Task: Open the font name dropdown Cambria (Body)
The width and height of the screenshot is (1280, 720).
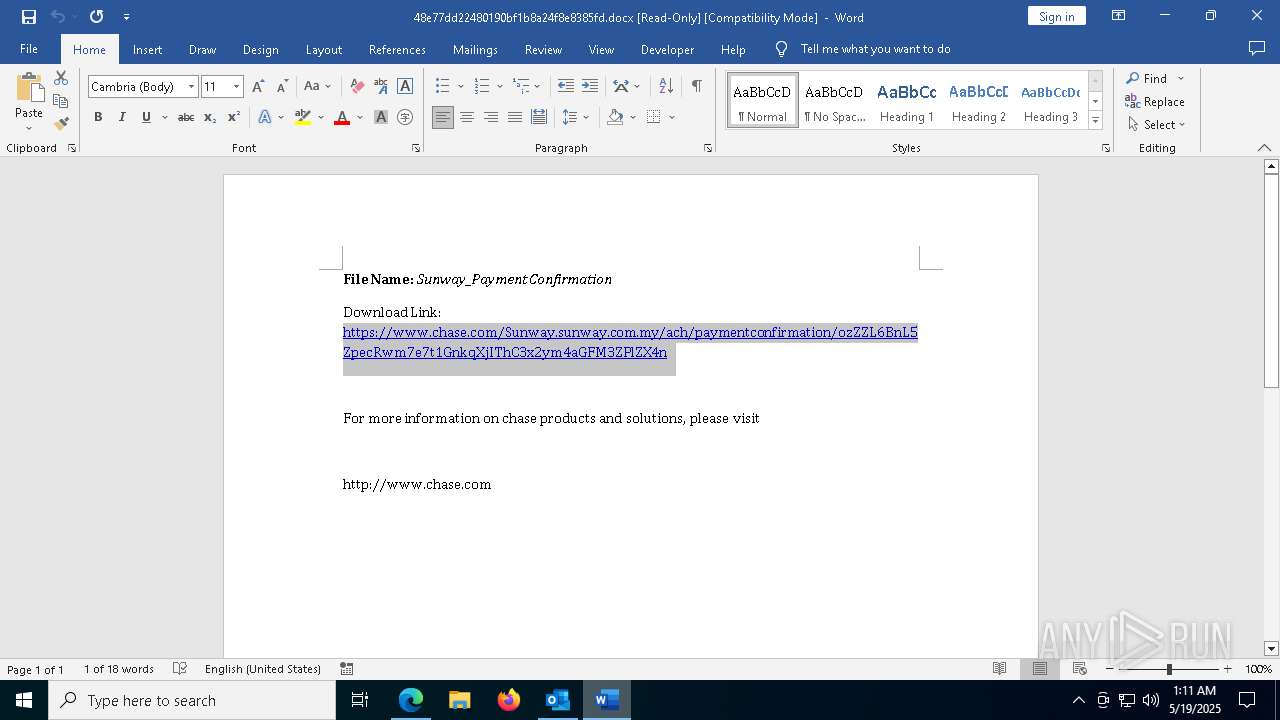Action: [x=191, y=87]
